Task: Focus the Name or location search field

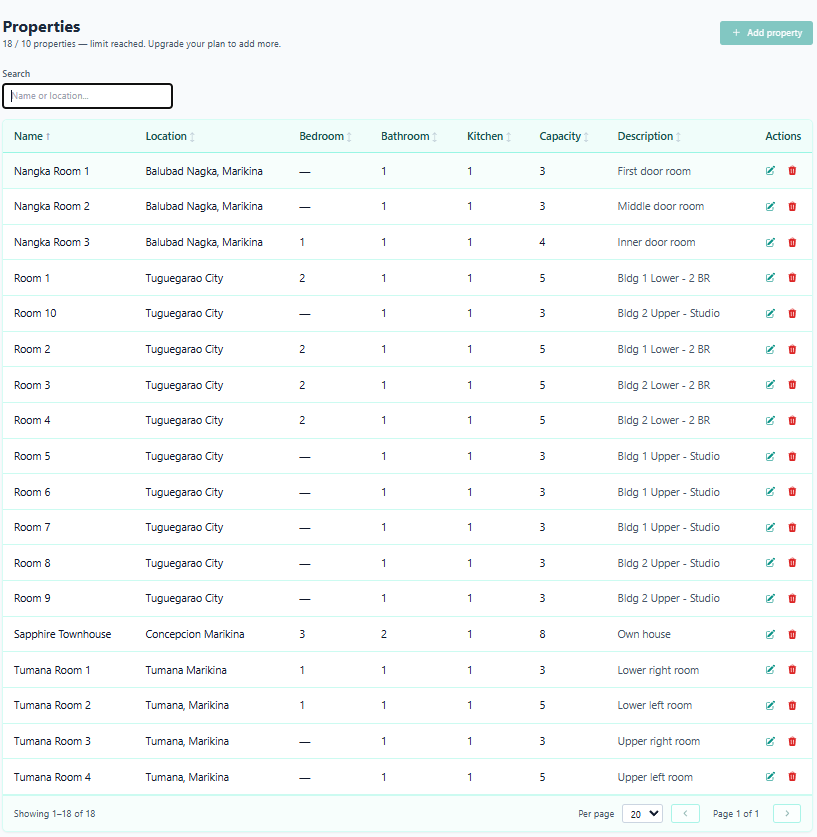Action: pyautogui.click(x=88, y=96)
